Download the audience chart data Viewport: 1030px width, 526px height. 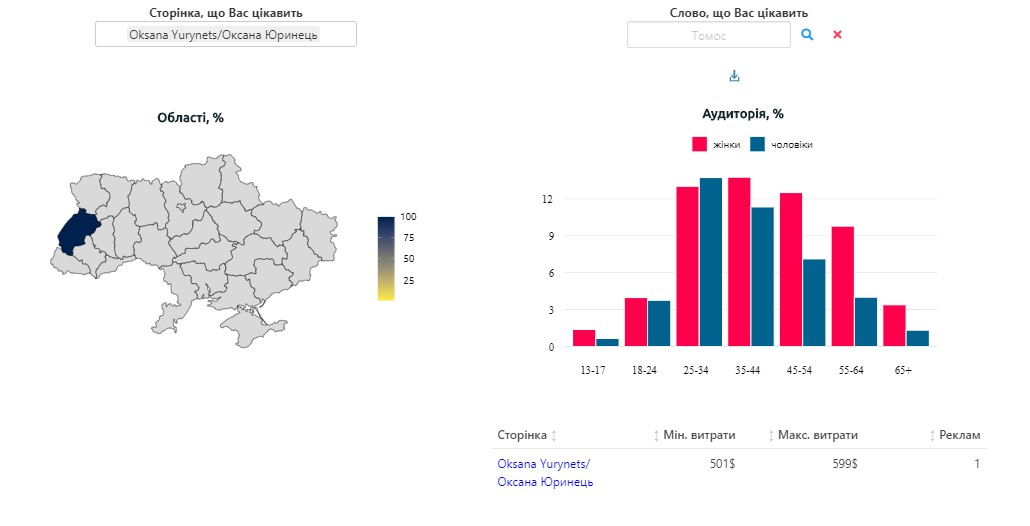pyautogui.click(x=734, y=76)
